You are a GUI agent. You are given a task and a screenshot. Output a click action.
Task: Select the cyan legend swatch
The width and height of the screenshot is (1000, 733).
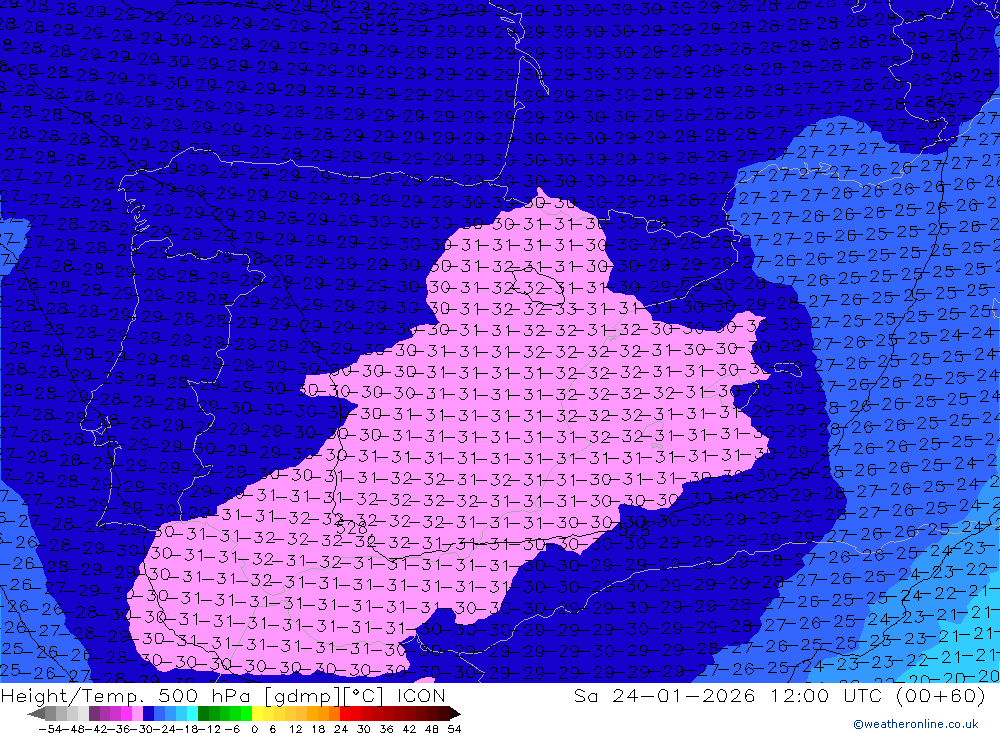pos(192,713)
